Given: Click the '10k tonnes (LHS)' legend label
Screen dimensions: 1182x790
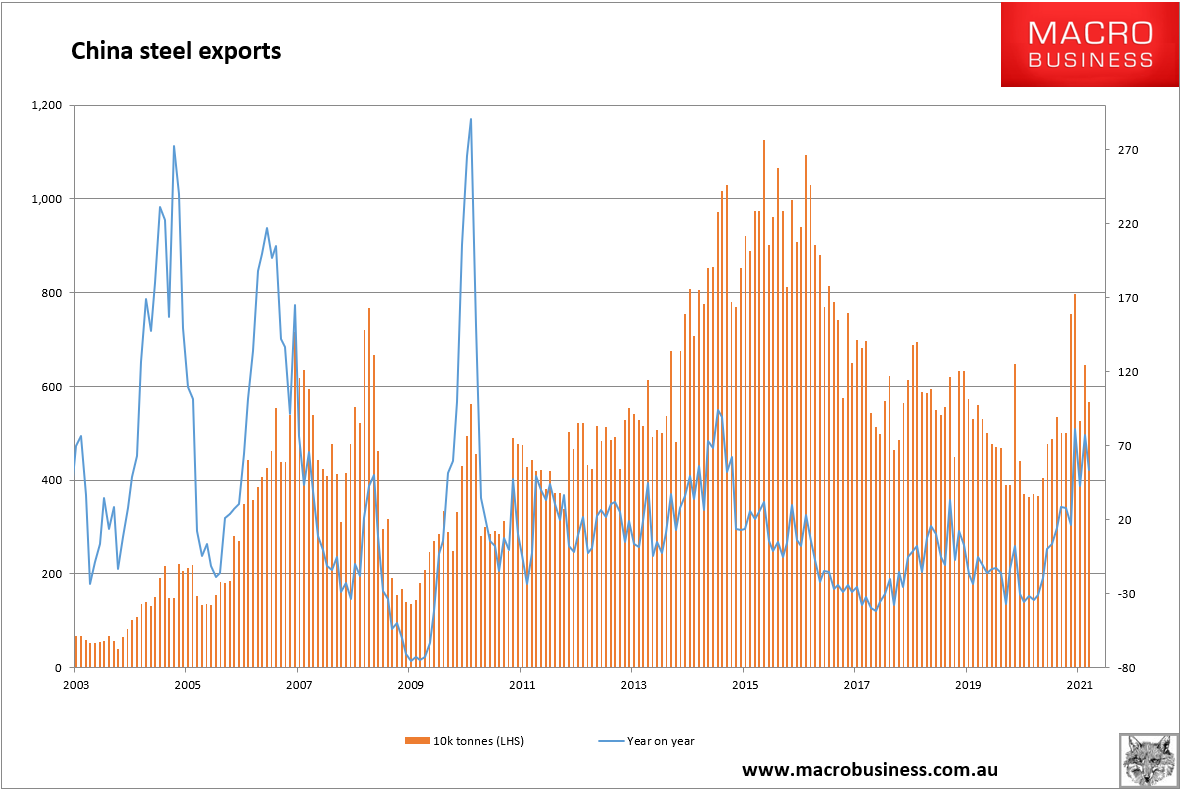Looking at the screenshot, I should [x=478, y=741].
